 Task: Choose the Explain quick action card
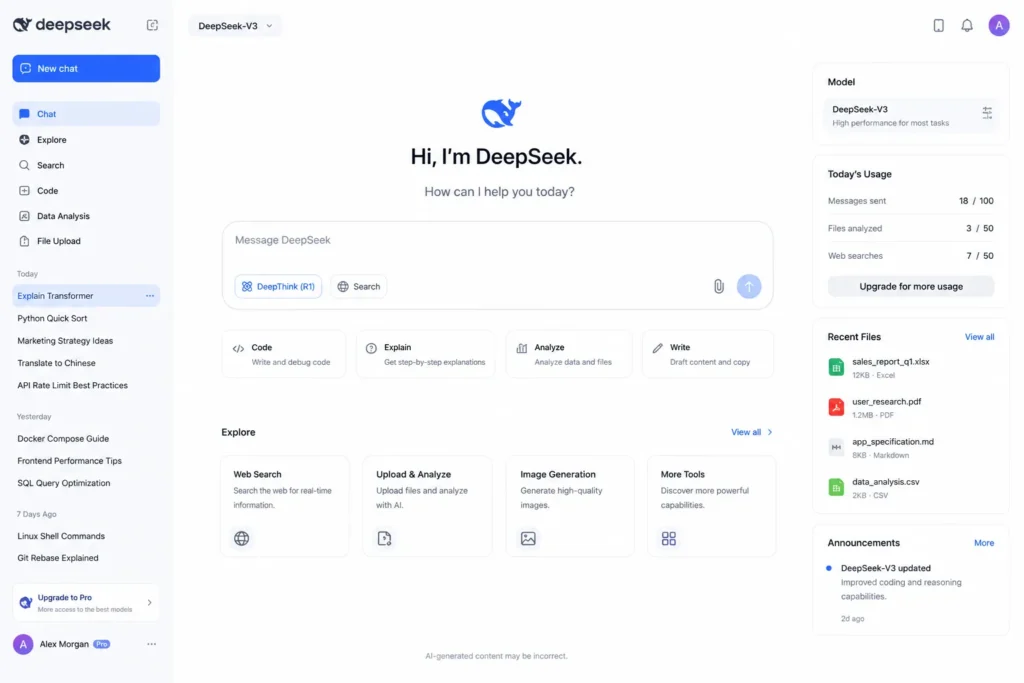tap(426, 354)
